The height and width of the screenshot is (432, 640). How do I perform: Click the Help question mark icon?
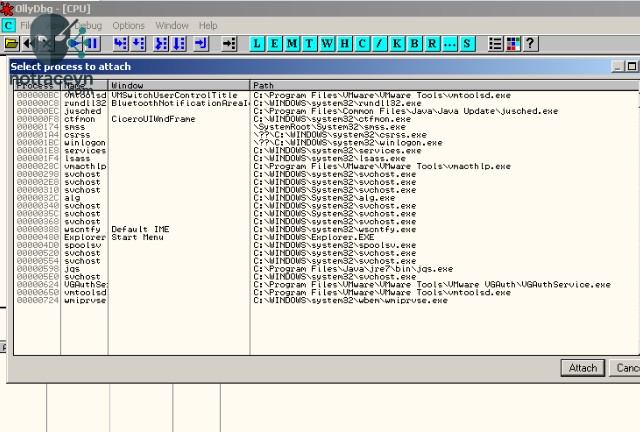(530, 44)
